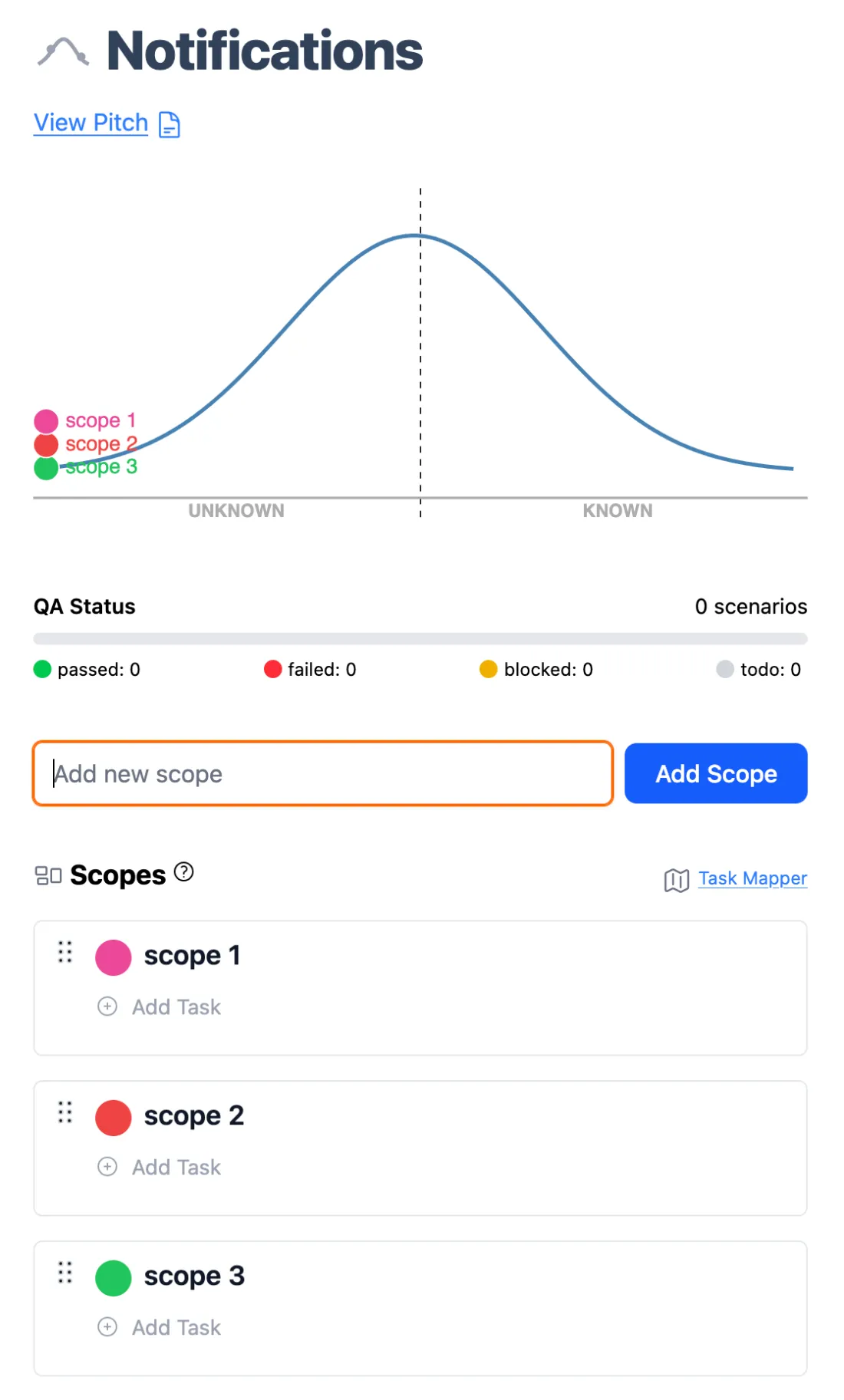Click the plus icon under scope 1
The width and height of the screenshot is (844, 1400).
coord(107,1006)
